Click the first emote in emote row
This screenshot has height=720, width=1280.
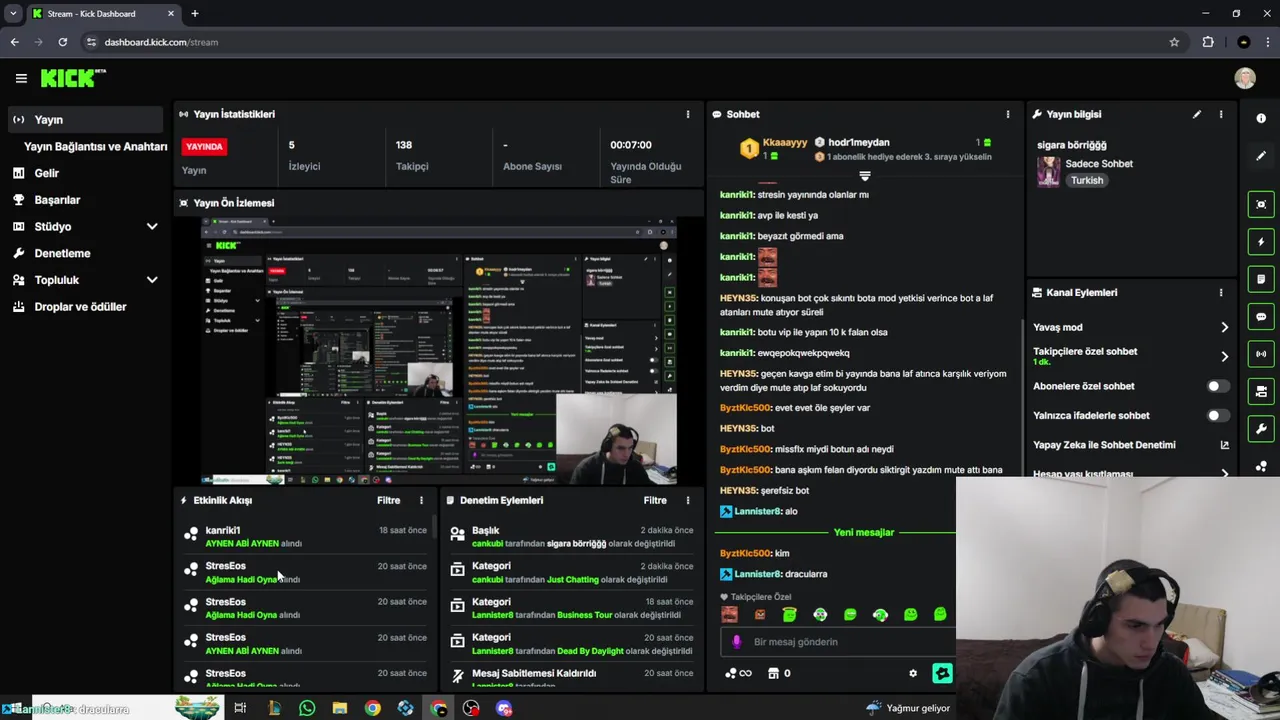pos(730,614)
